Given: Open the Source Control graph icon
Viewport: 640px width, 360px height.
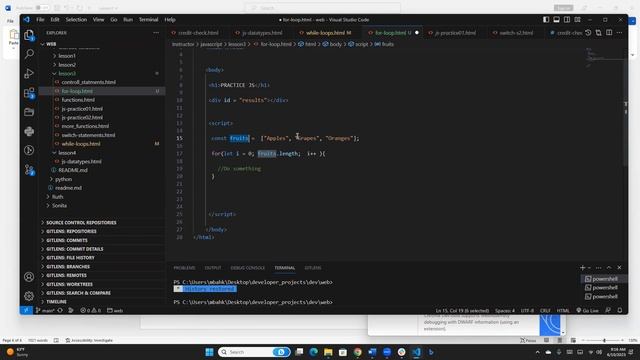Looking at the screenshot, I should coord(29,170).
